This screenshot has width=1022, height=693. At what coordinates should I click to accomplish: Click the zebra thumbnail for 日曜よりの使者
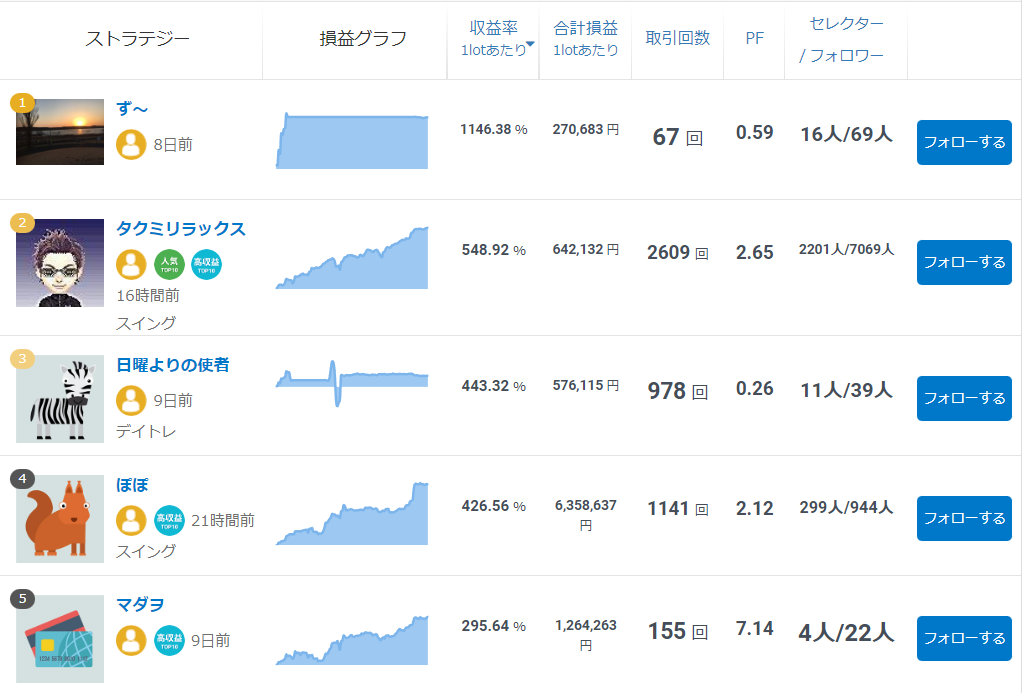coord(60,399)
